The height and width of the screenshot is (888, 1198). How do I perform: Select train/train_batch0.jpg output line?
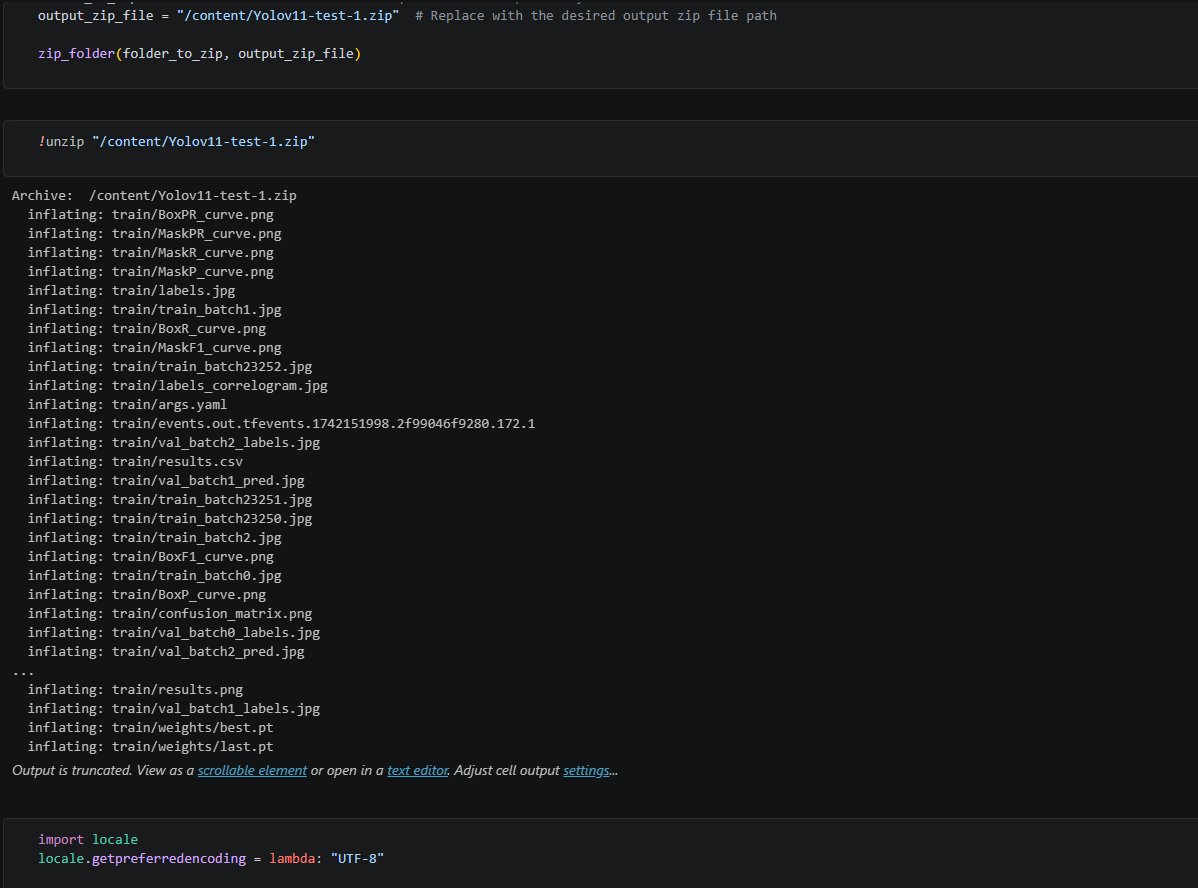(154, 575)
